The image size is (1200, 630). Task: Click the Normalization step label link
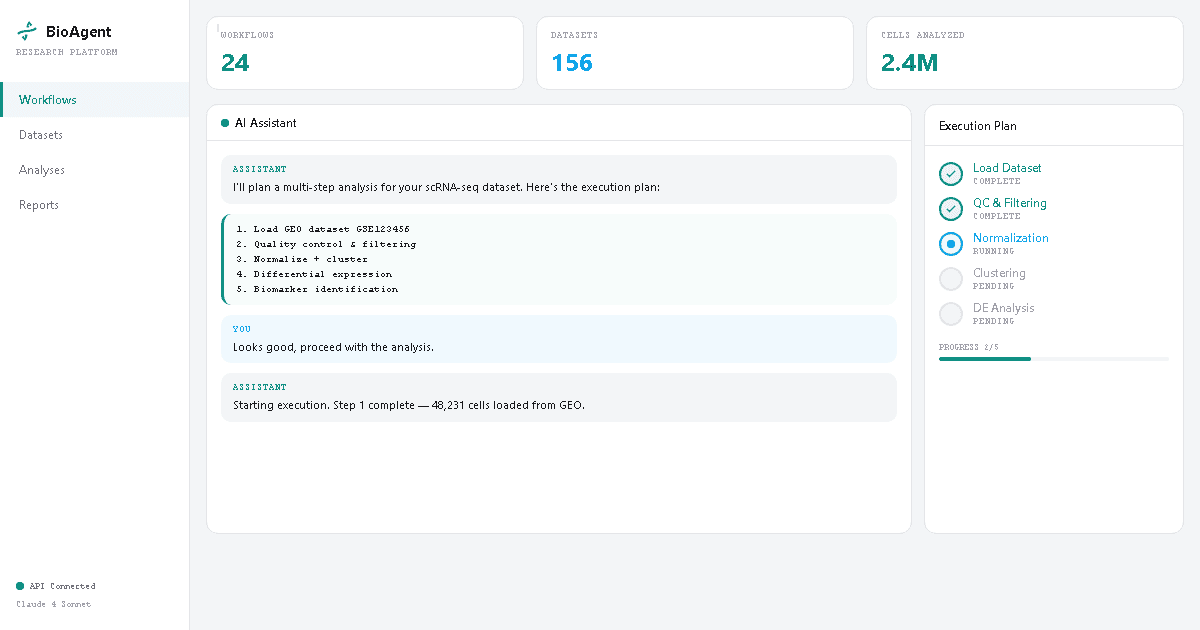[x=1010, y=238]
